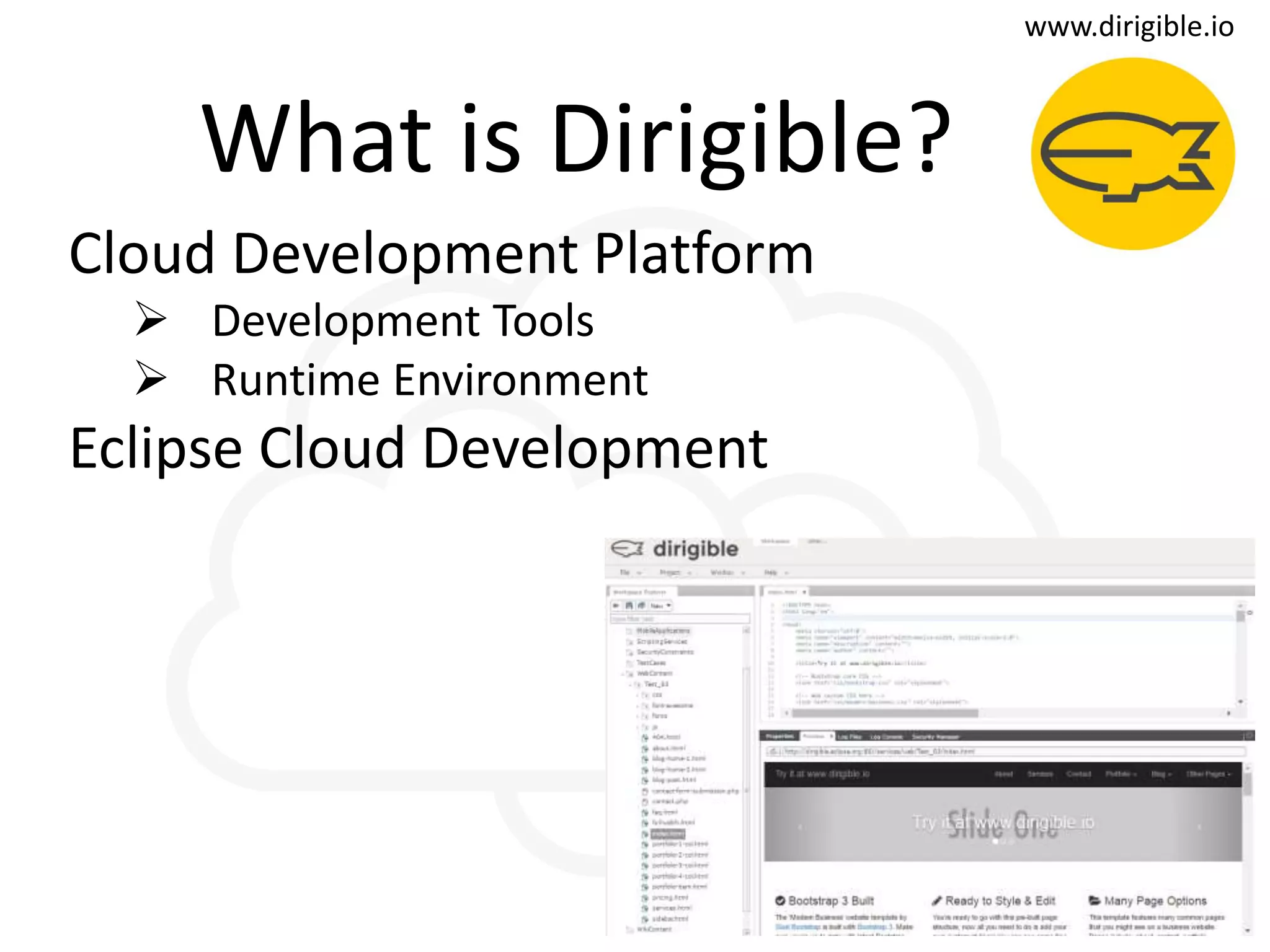Image resolution: width=1270 pixels, height=952 pixels.
Task: Click the back arrow in Workspace Explorer toolbar
Action: click(616, 606)
